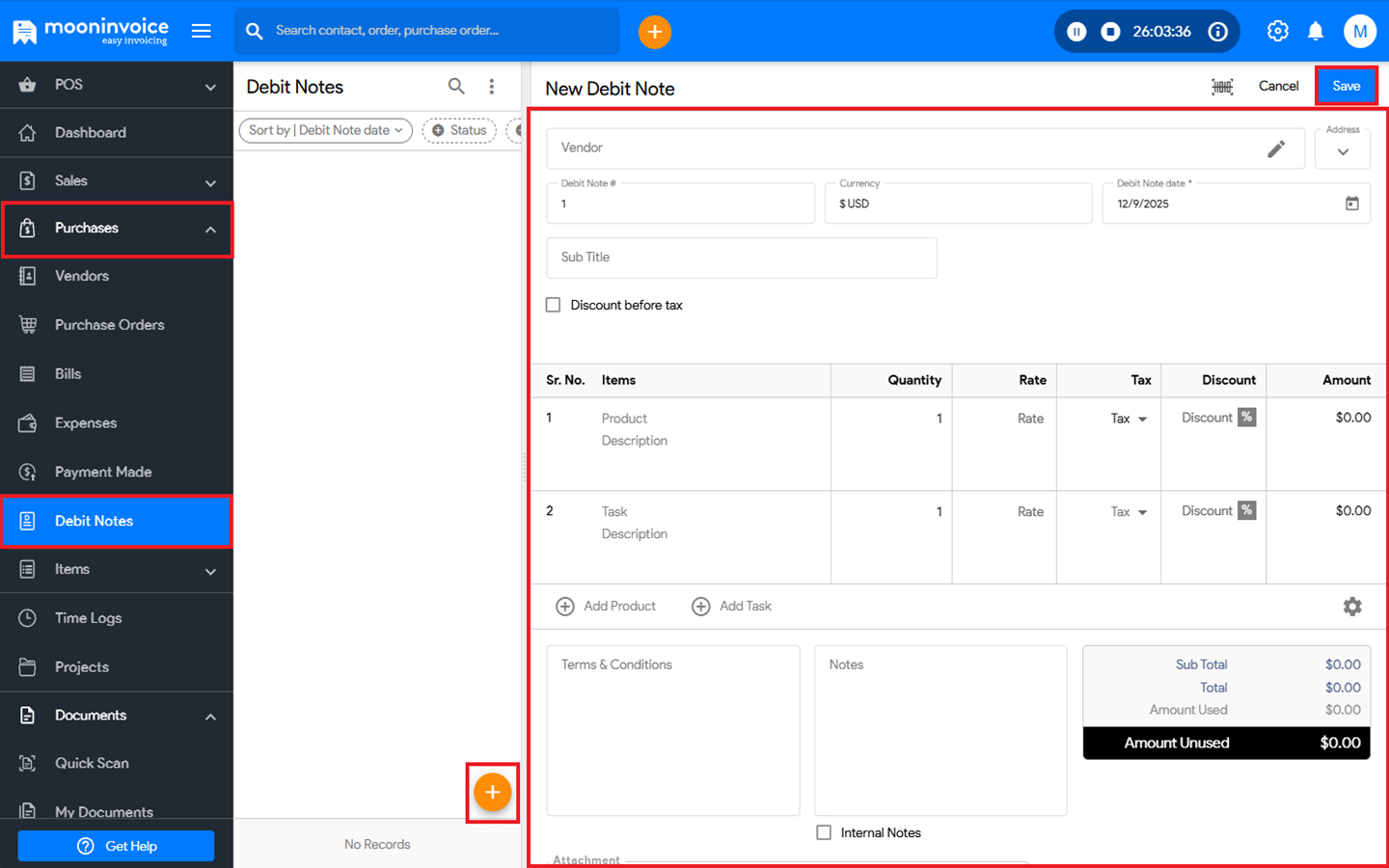Toggle the hamburger menu icon
Screen dimensions: 1389x868
[x=202, y=31]
